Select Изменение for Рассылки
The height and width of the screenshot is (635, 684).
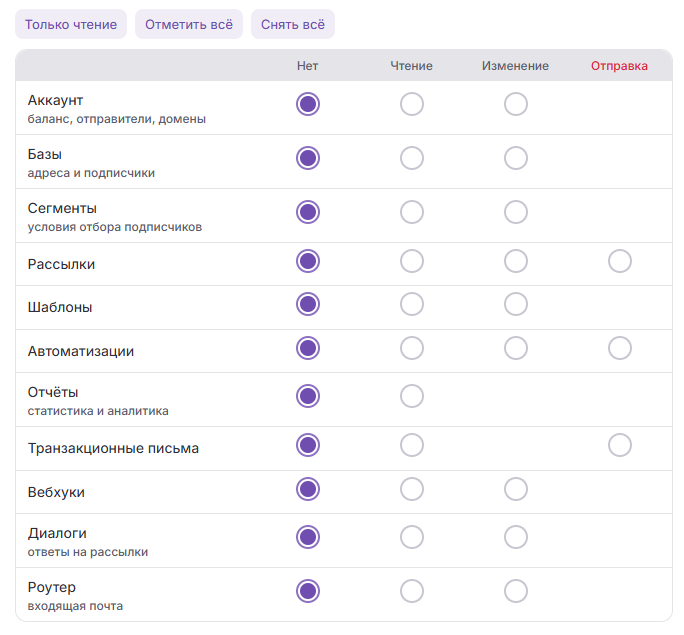coord(516,261)
